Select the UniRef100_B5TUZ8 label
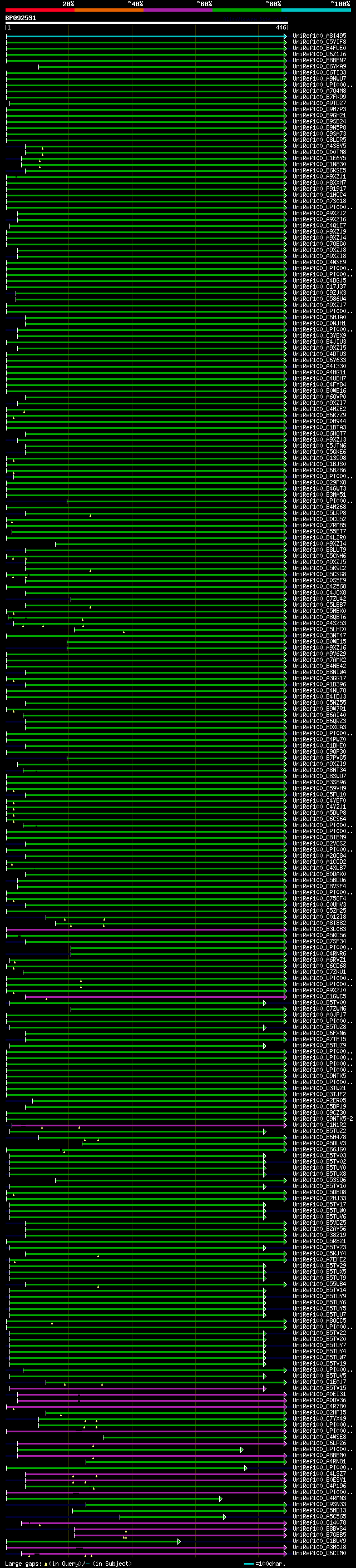356x1568 pixels. click(319, 1027)
